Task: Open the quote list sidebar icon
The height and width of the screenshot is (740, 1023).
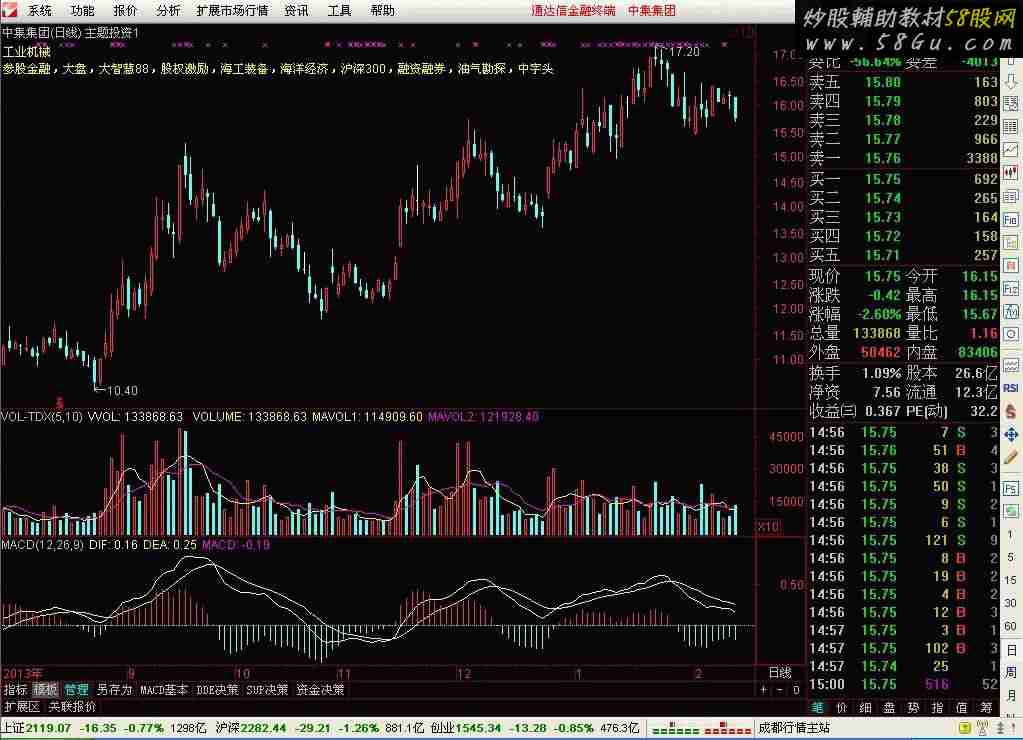Action: click(1011, 103)
